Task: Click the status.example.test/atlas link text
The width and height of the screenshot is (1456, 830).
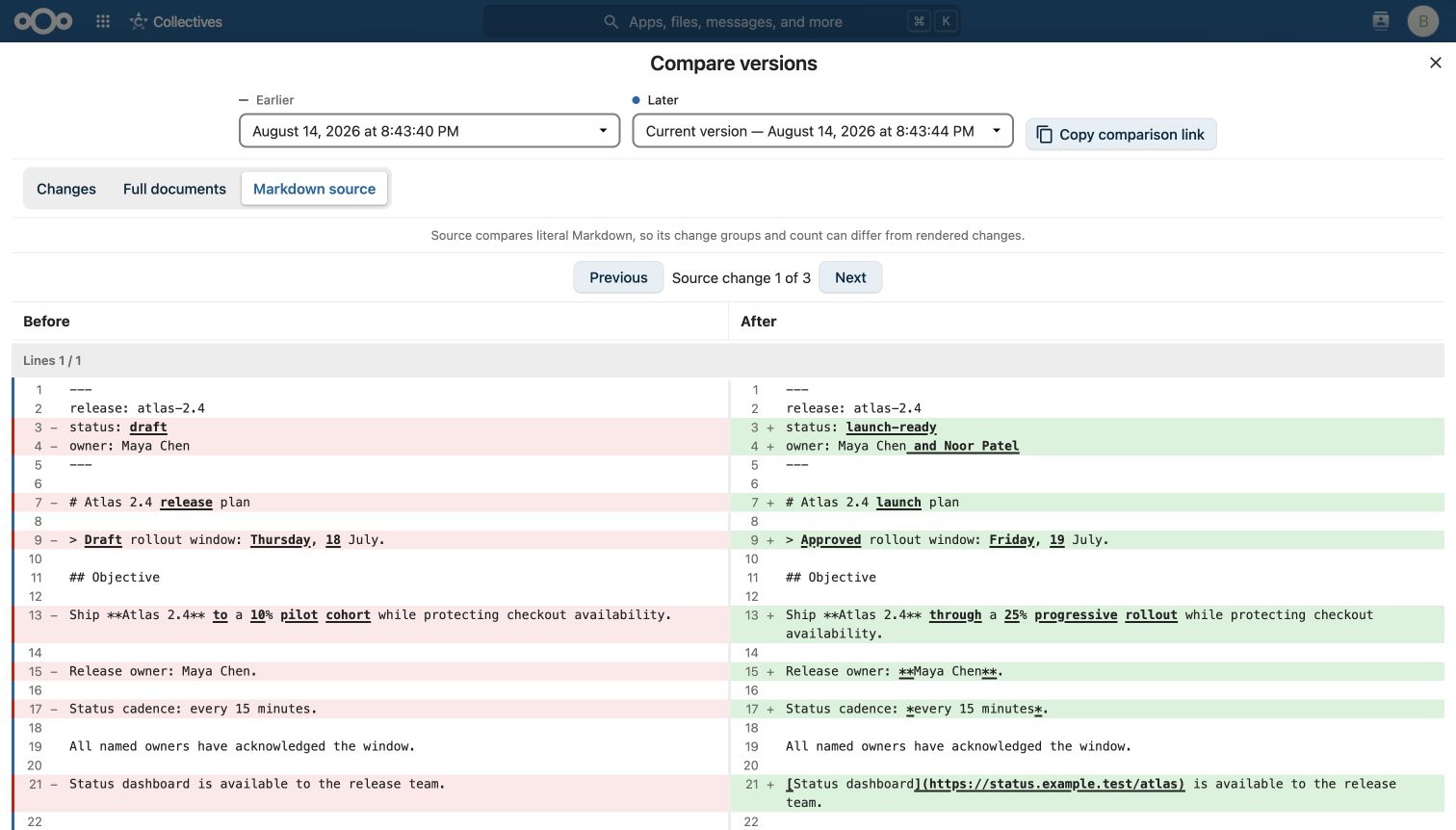Action: click(1053, 784)
